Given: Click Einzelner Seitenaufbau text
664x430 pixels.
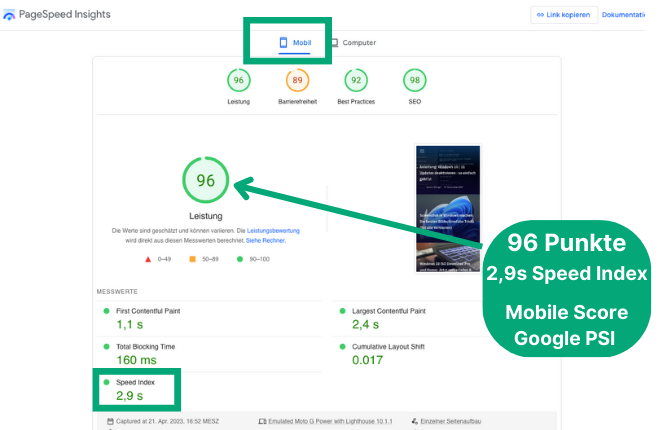Looking at the screenshot, I should click(x=451, y=421).
